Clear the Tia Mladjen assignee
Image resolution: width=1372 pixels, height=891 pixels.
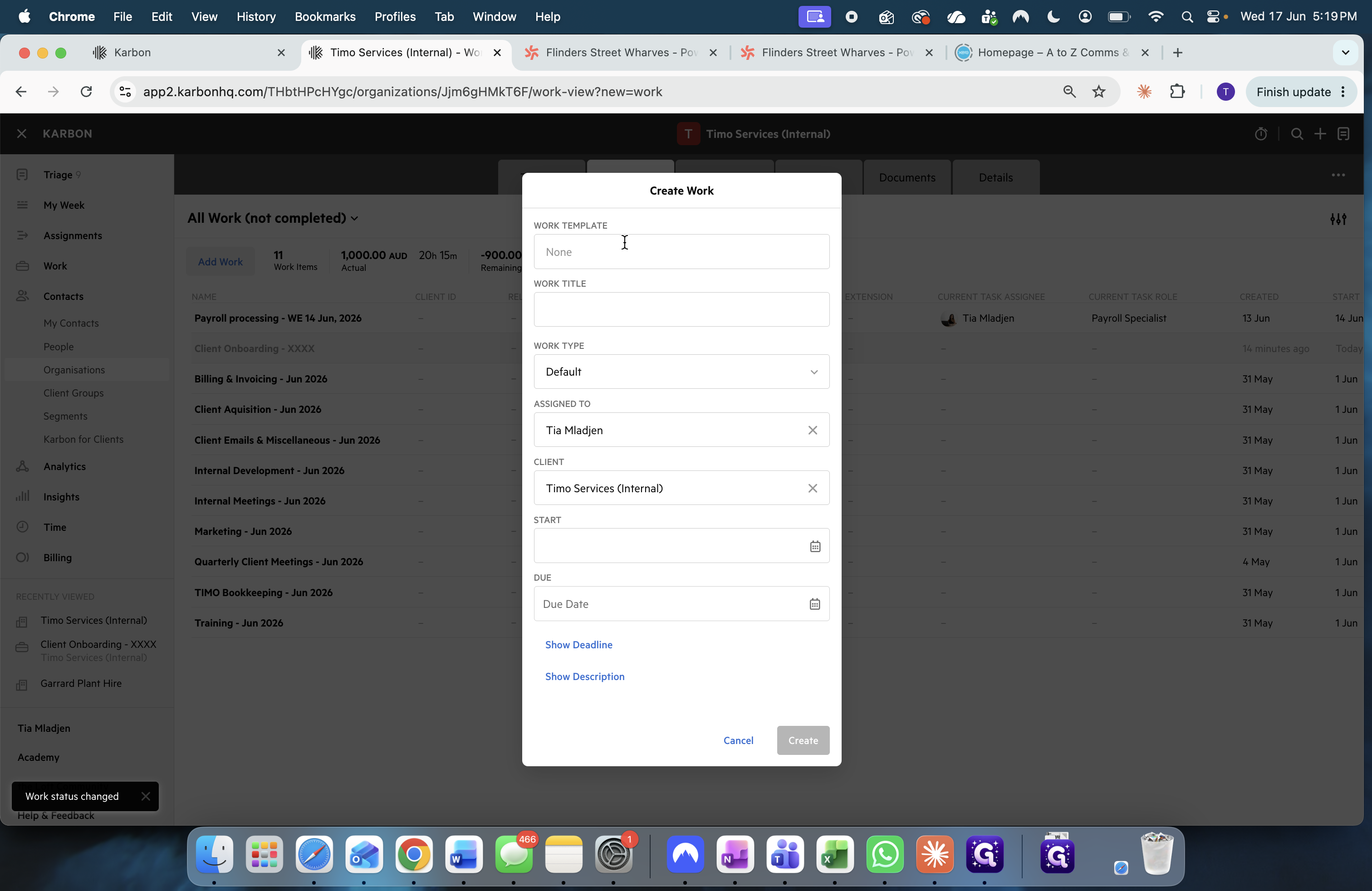(812, 430)
